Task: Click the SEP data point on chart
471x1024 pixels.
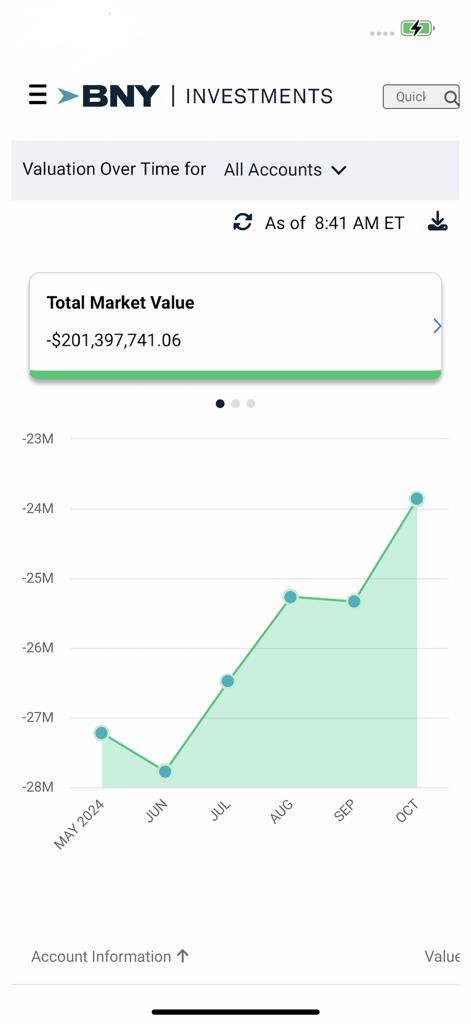Action: point(353,601)
